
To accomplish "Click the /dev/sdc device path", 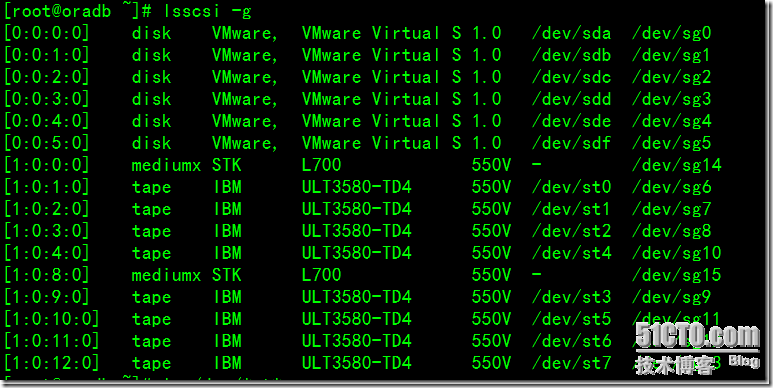I will (571, 77).
